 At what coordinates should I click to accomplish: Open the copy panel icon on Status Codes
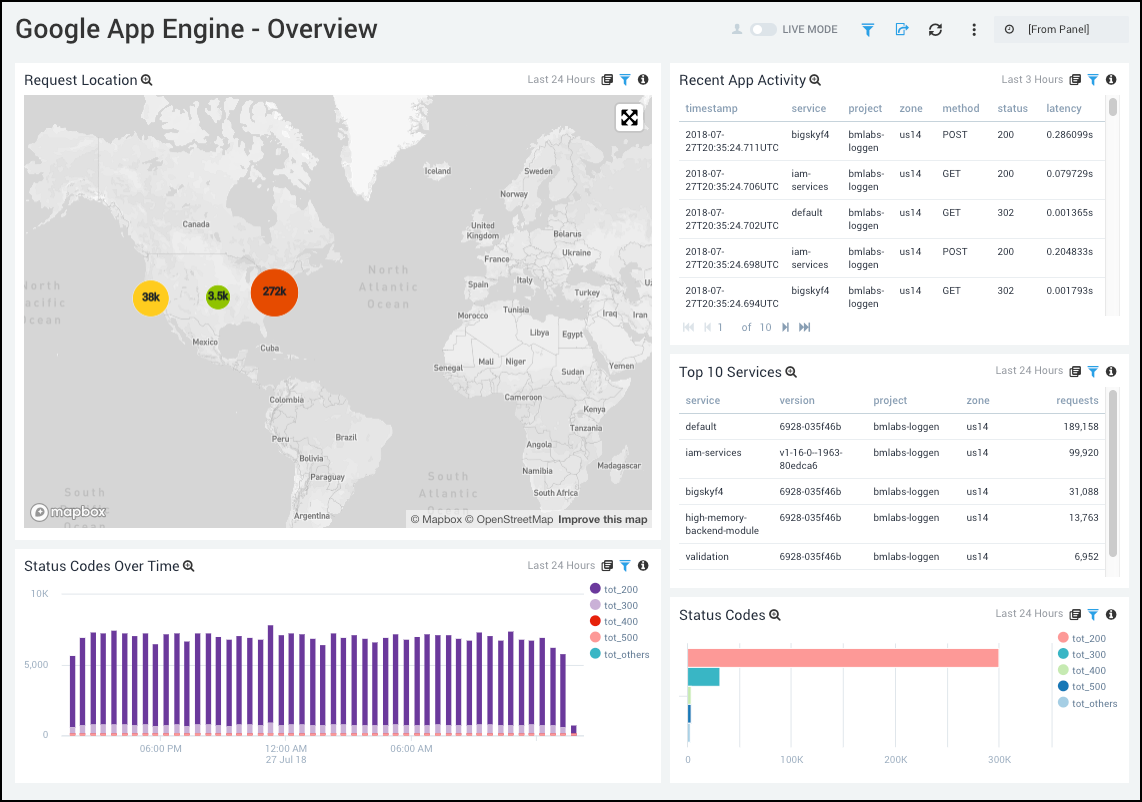1074,614
